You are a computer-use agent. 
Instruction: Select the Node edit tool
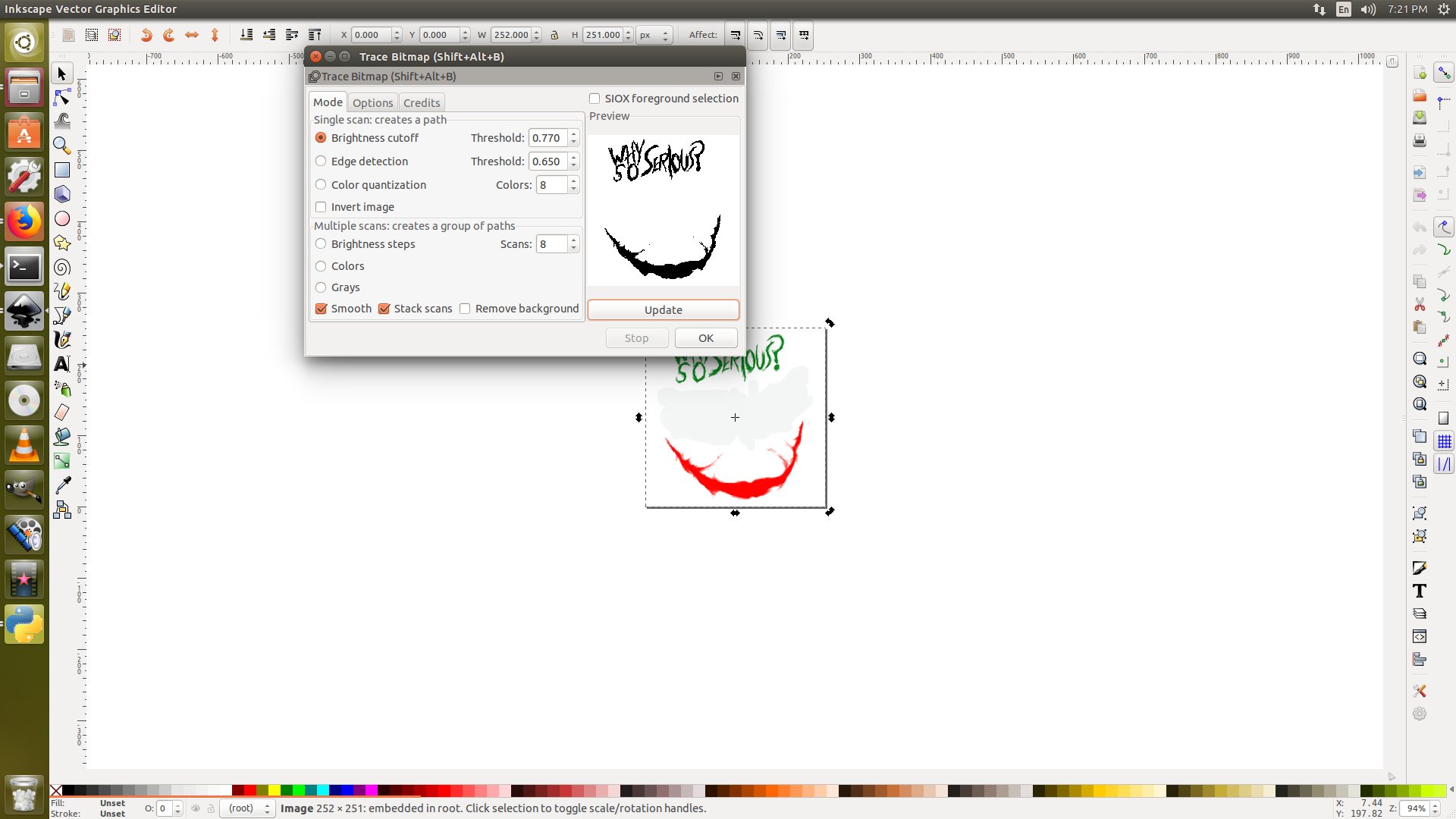[x=62, y=97]
